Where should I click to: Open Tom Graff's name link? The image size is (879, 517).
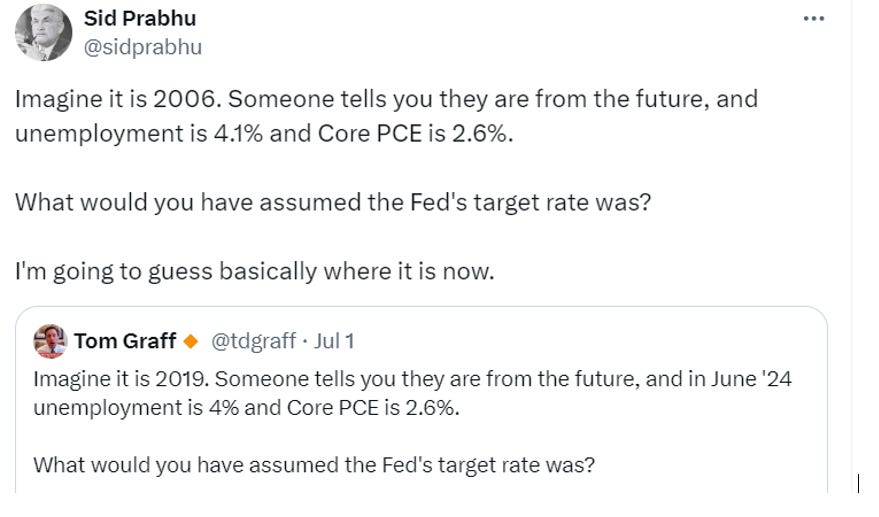click(124, 341)
